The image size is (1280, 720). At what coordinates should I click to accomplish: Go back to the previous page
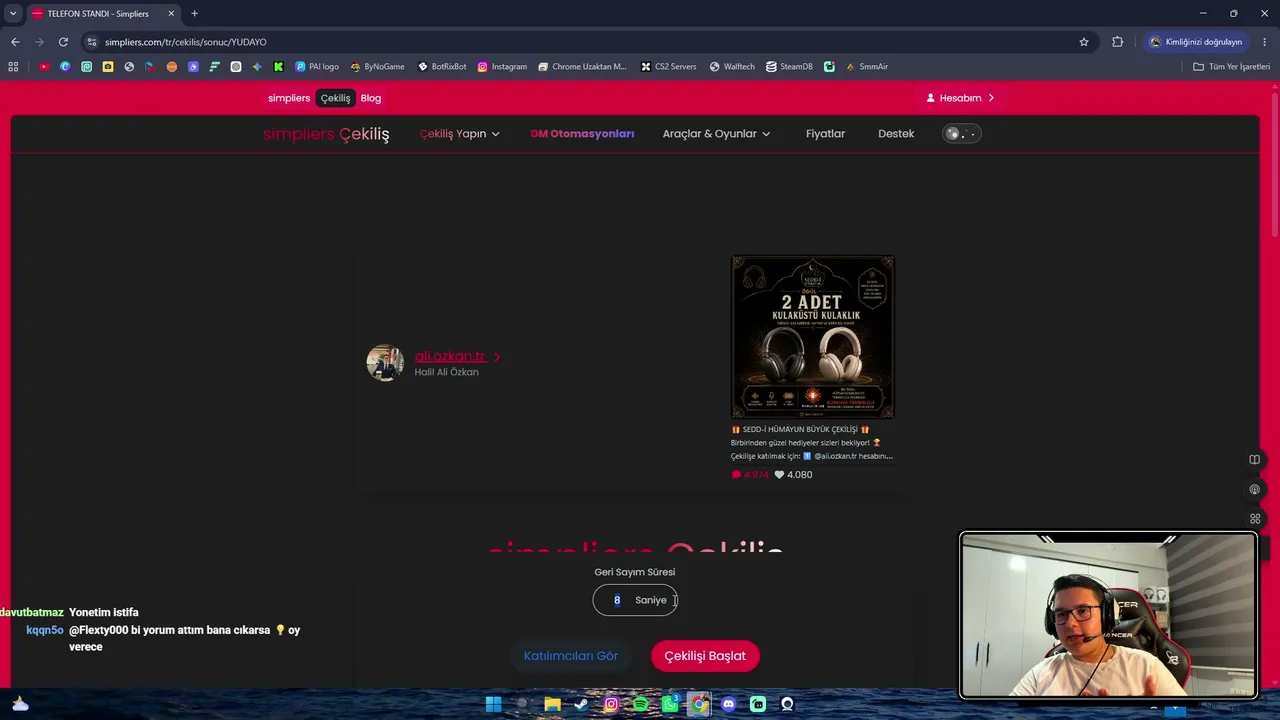(x=15, y=42)
